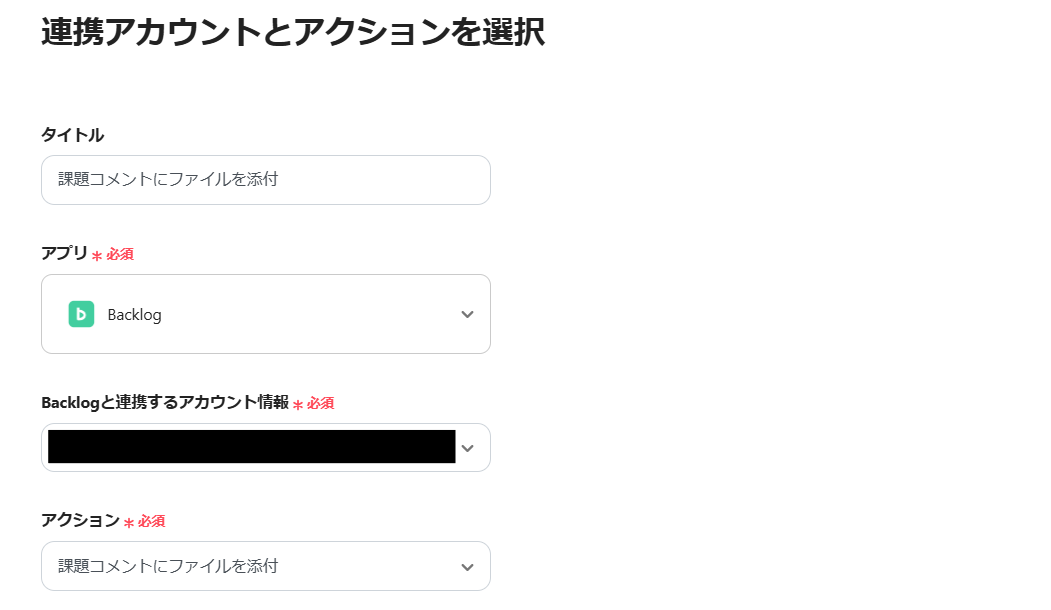The image size is (1051, 610).
Task: Click the chevron on the account info dropdown
Action: pos(466,447)
